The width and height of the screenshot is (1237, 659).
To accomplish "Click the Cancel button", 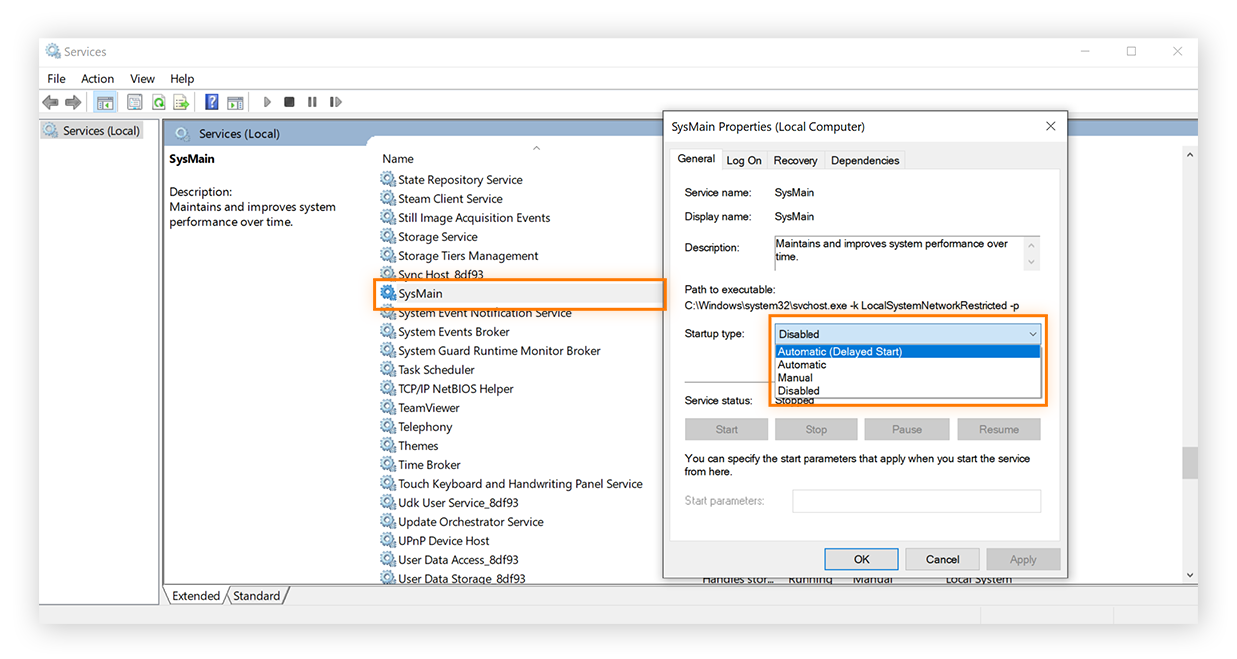I will tap(942, 559).
